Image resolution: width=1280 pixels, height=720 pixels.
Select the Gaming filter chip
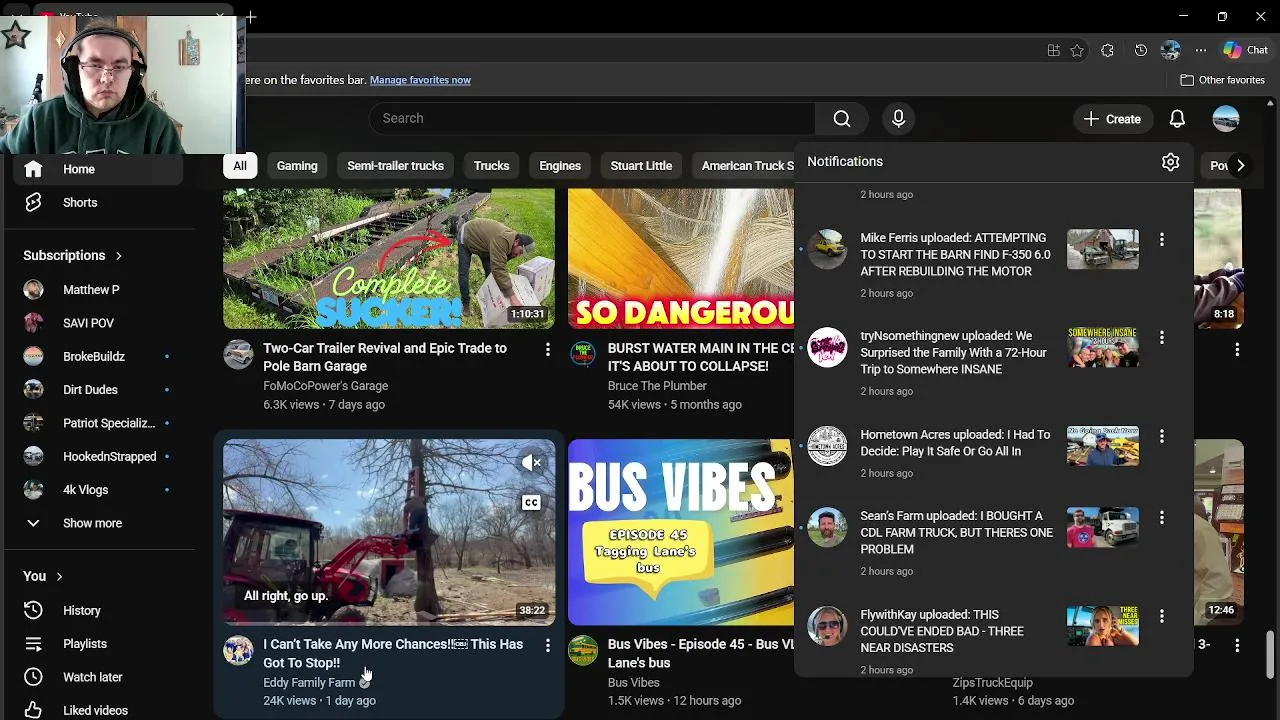pyautogui.click(x=297, y=166)
